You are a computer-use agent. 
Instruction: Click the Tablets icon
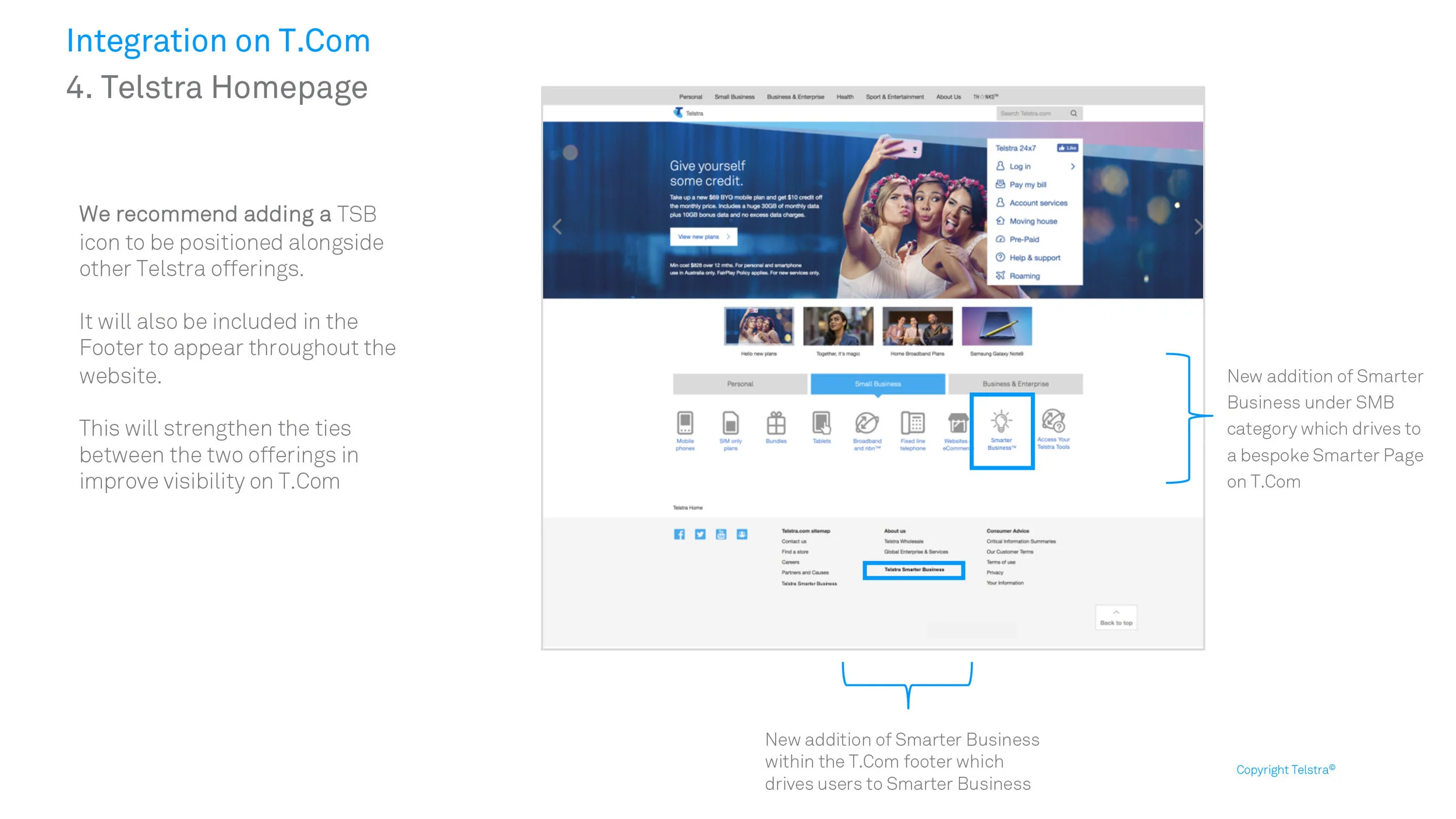pos(821,423)
